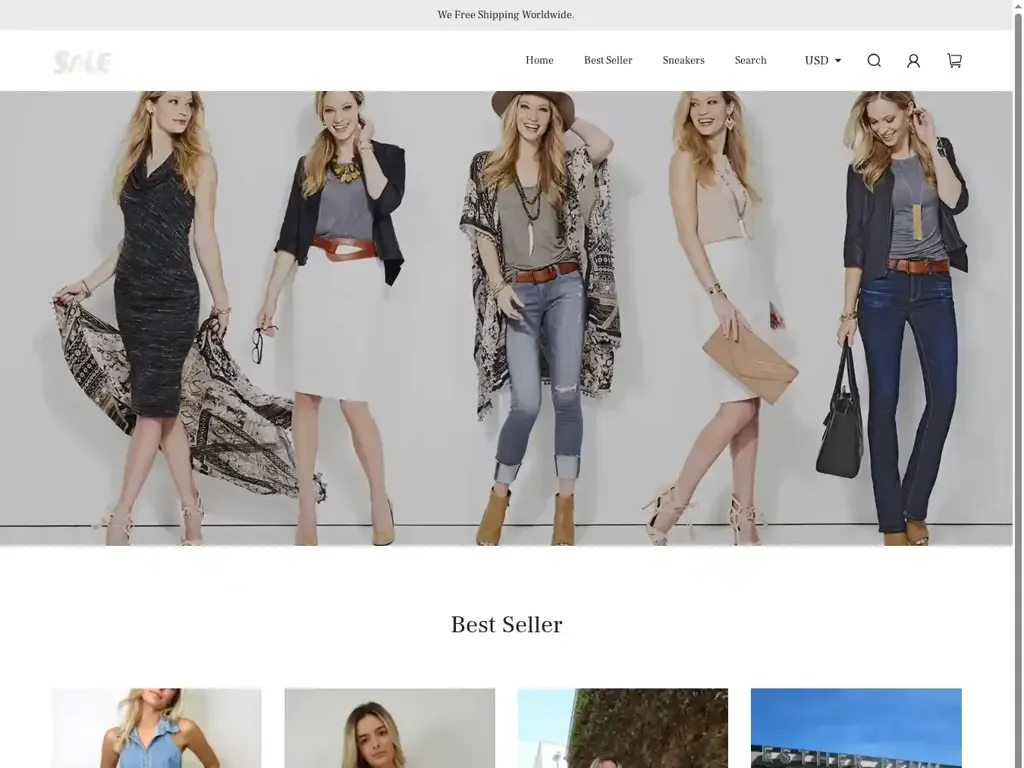
Task: Open the shopping cart icon
Action: [x=954, y=61]
